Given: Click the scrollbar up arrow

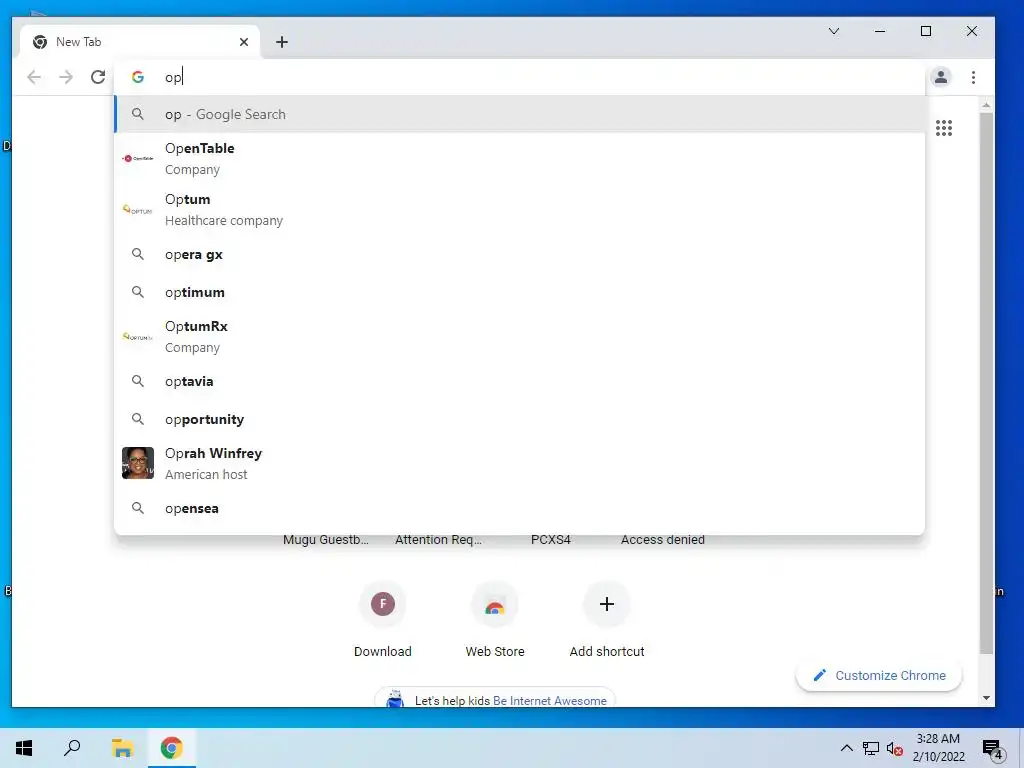Looking at the screenshot, I should click(x=986, y=104).
